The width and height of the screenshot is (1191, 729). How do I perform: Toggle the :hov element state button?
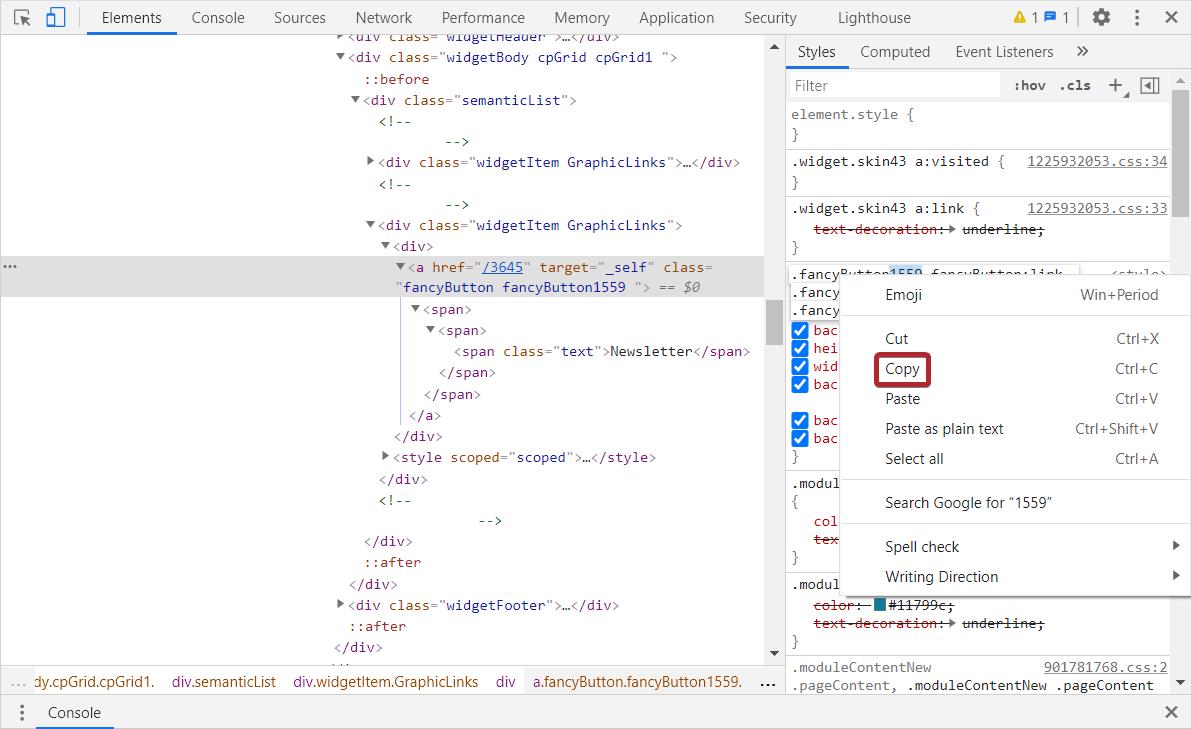click(x=1030, y=86)
